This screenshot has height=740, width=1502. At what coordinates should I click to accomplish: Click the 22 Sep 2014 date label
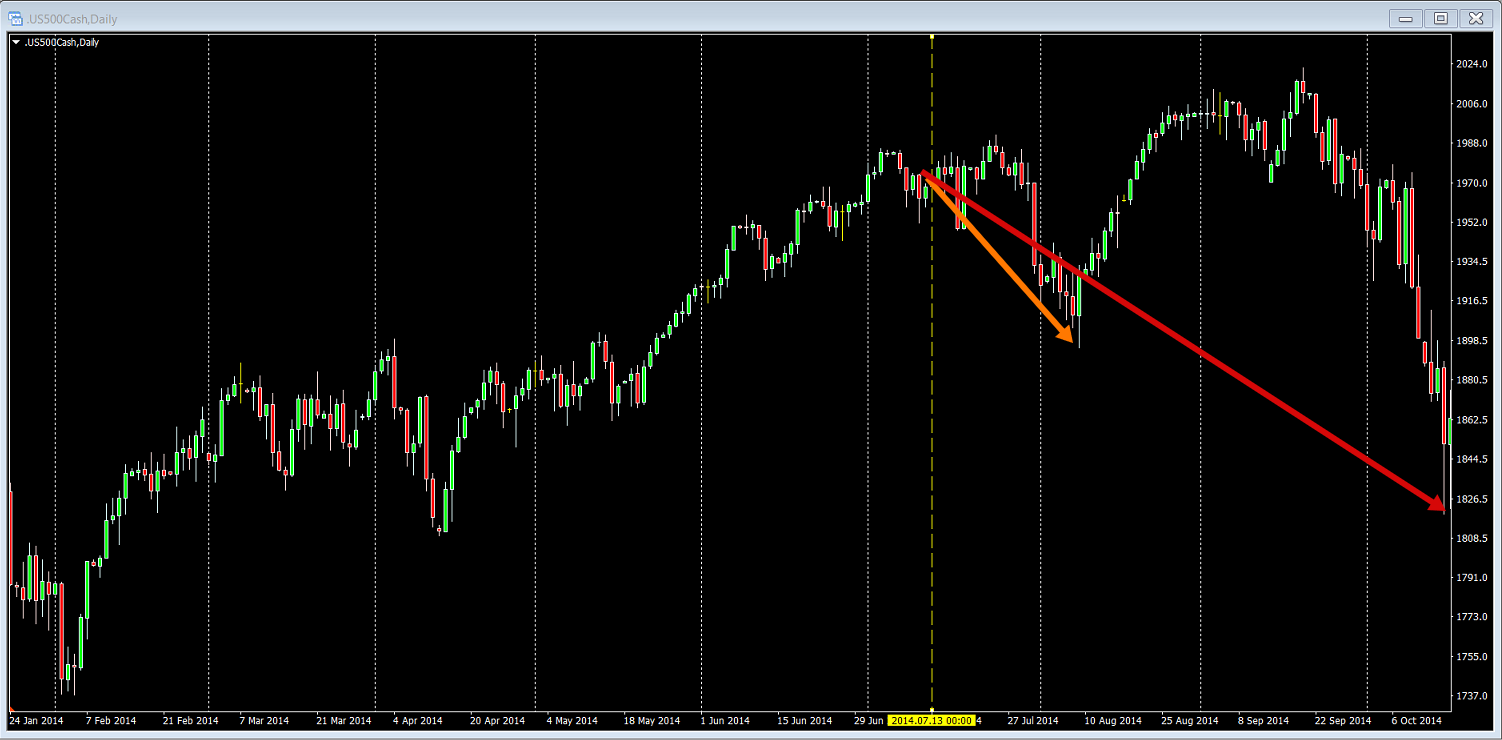pos(1343,720)
